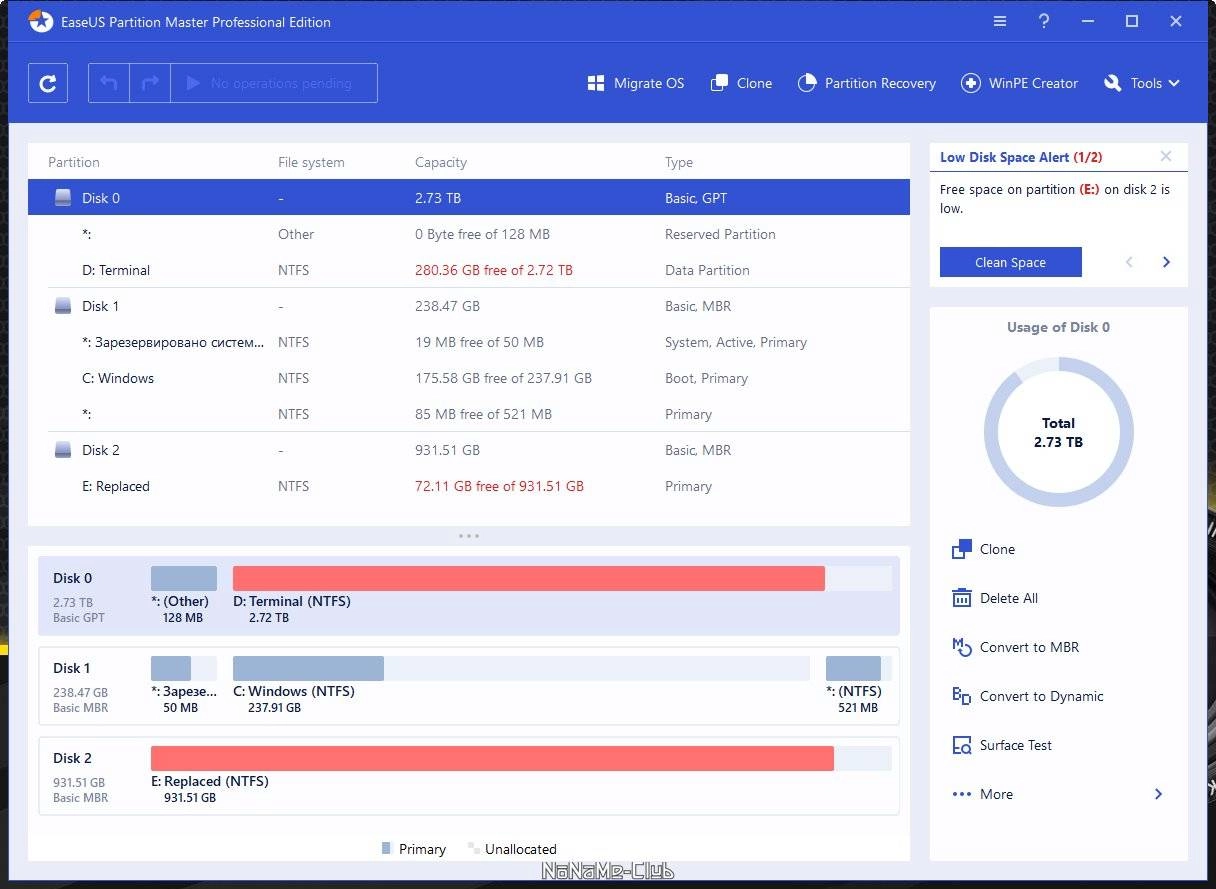Click the Usage of Disk 0 donut chart
The height and width of the screenshot is (889, 1216).
pos(1059,432)
